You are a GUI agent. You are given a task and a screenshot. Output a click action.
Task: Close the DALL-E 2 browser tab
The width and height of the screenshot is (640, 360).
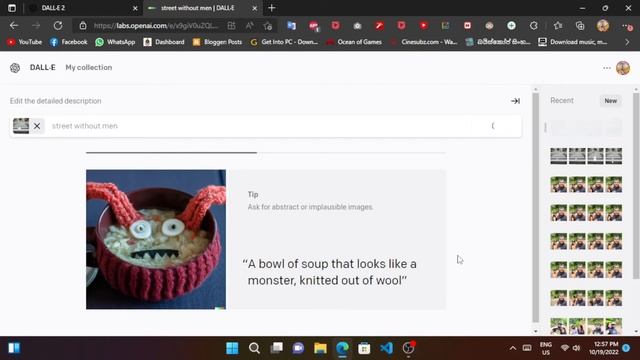135,8
